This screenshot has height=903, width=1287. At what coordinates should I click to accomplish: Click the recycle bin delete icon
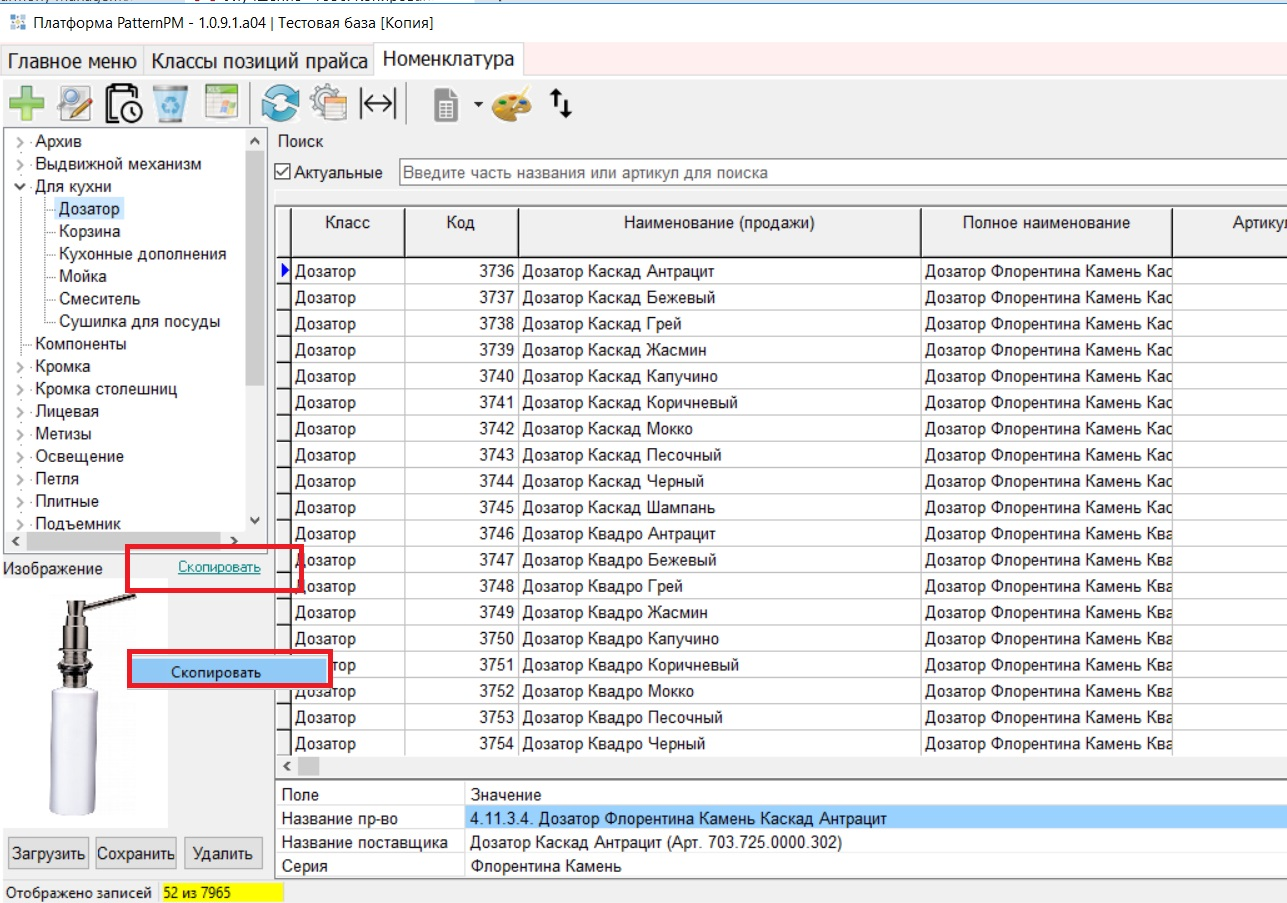171,103
